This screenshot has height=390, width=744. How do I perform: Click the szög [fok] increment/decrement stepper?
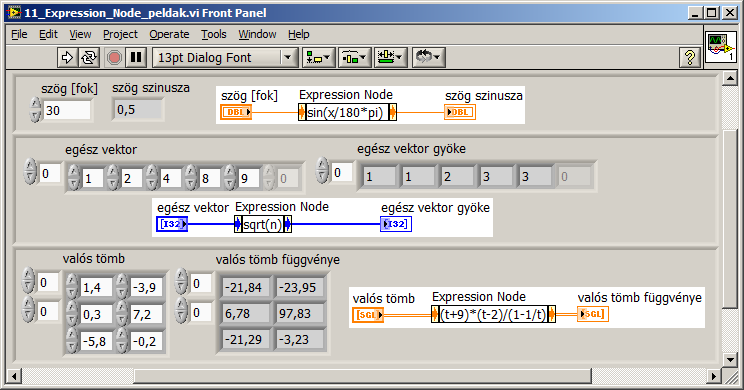[x=36, y=110]
